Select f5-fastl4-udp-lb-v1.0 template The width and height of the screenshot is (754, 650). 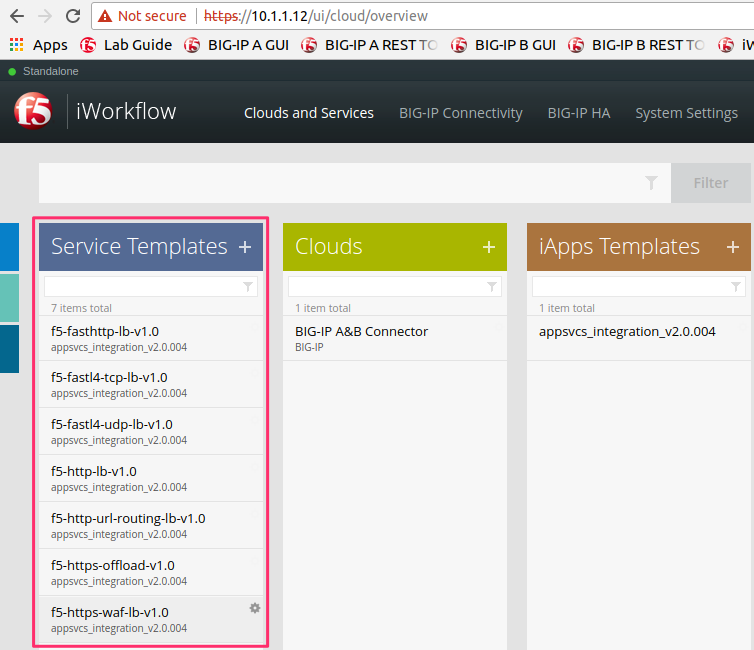click(x=151, y=432)
